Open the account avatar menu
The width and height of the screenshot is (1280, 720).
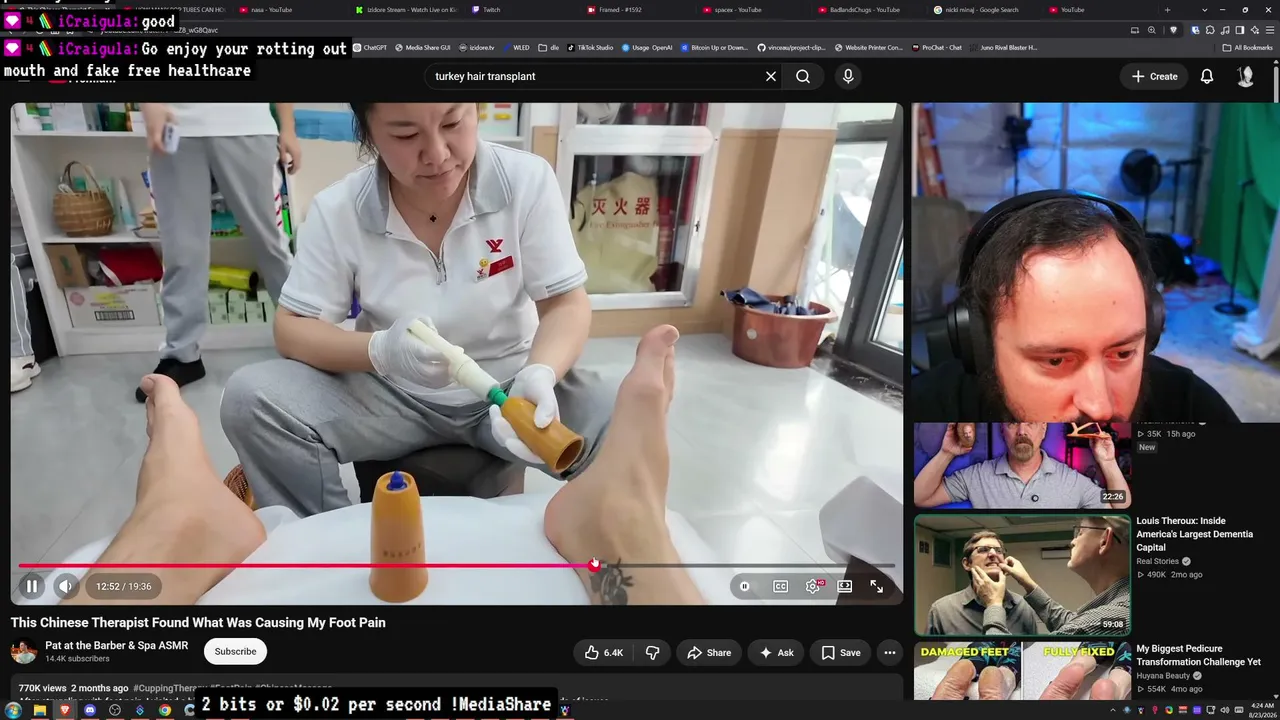[1246, 76]
